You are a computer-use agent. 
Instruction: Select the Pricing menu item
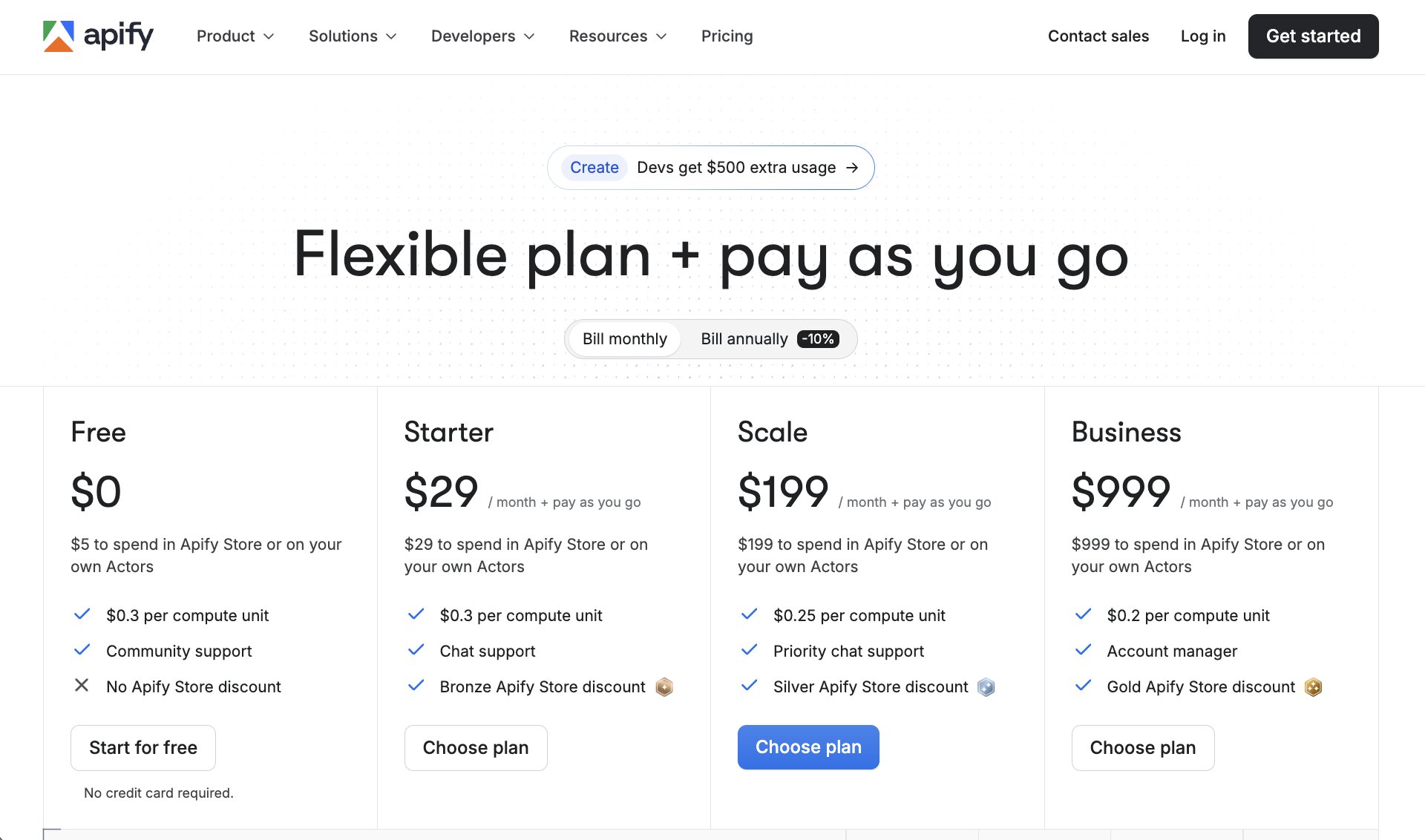[727, 36]
